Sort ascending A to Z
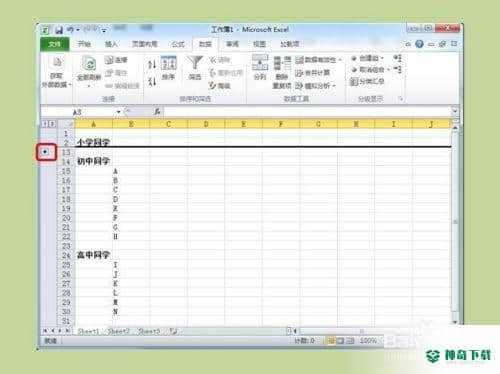Screen dimensions: 500x374 (152, 64)
